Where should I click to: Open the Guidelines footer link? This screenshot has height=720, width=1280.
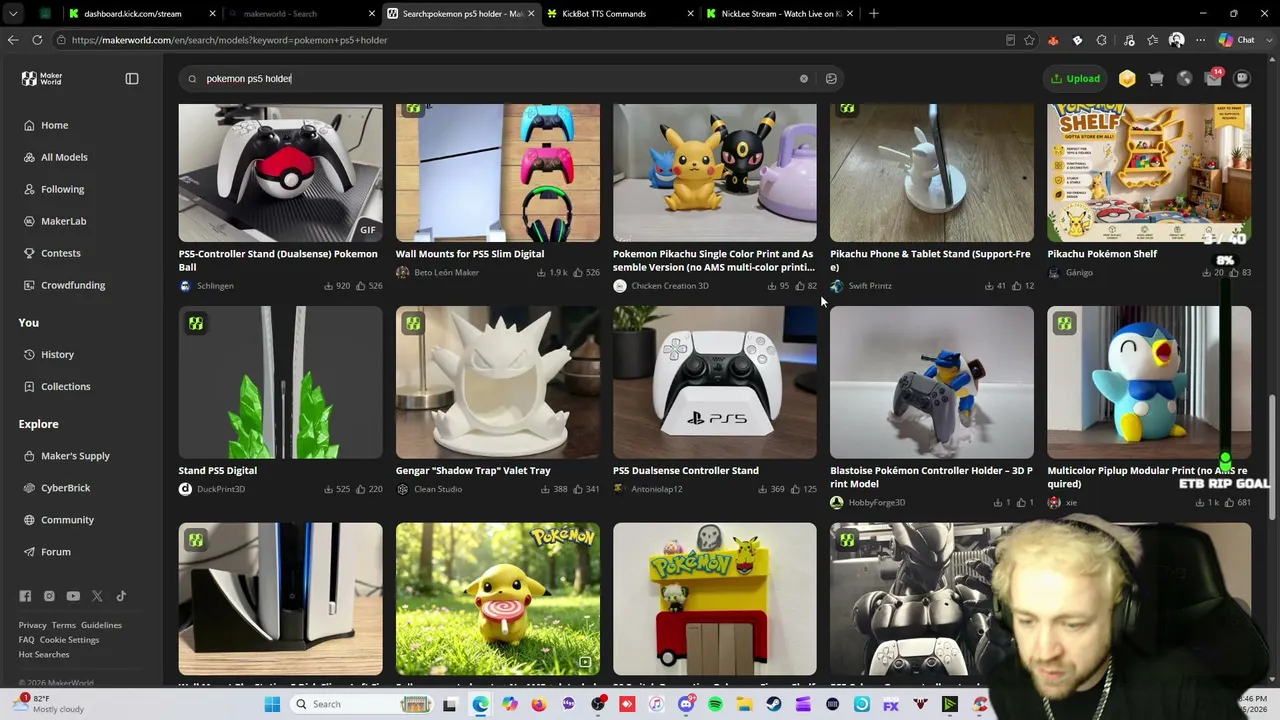101,625
